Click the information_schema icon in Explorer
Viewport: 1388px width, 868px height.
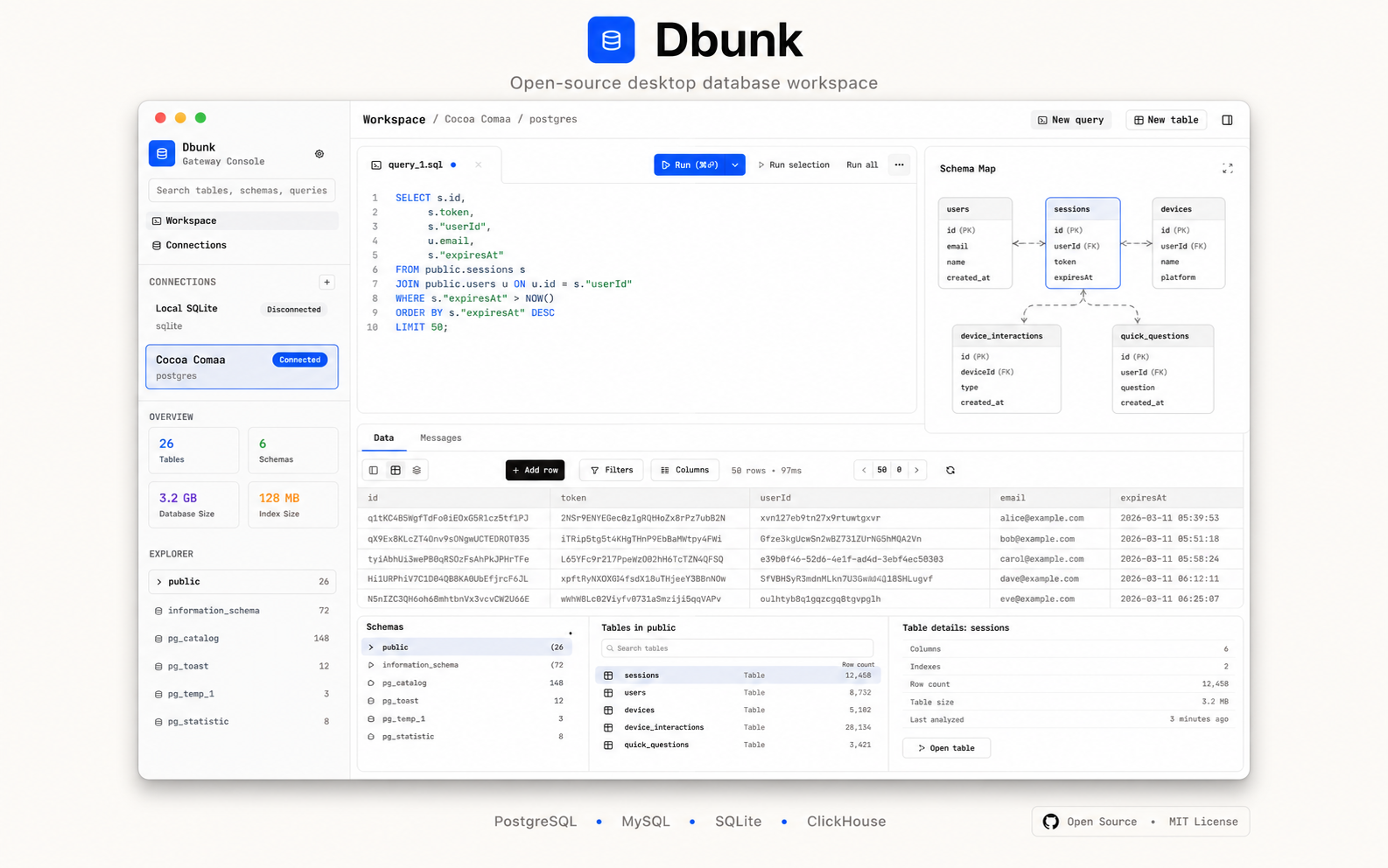(158, 611)
